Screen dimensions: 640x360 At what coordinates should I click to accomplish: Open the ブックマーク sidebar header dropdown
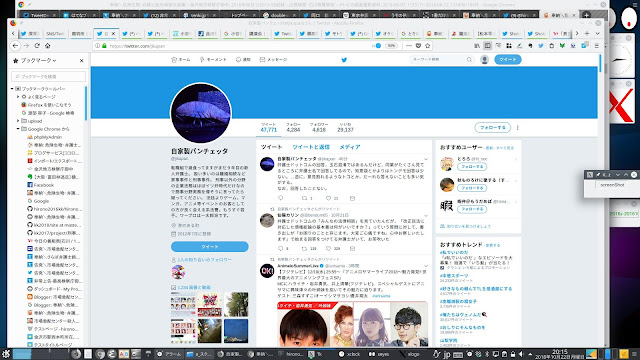38,60
